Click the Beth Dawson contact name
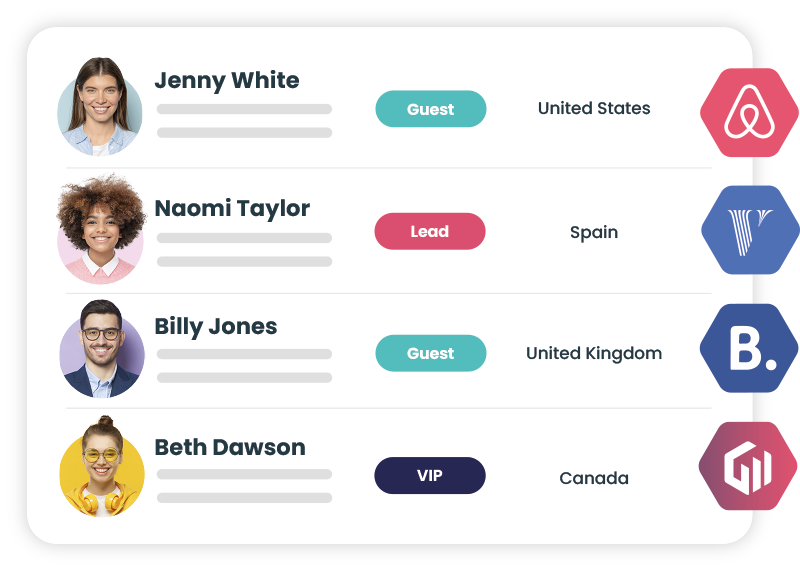800x571 pixels. pos(230,447)
